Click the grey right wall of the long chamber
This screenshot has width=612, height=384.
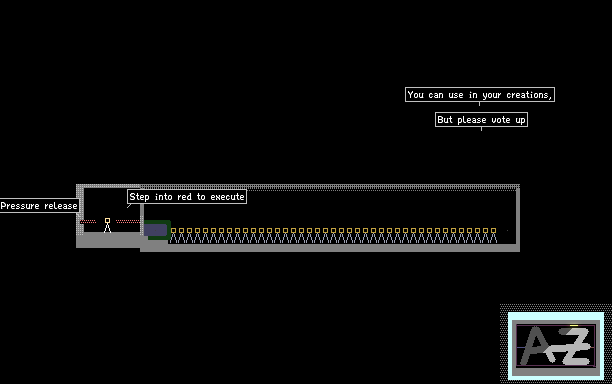[518, 217]
